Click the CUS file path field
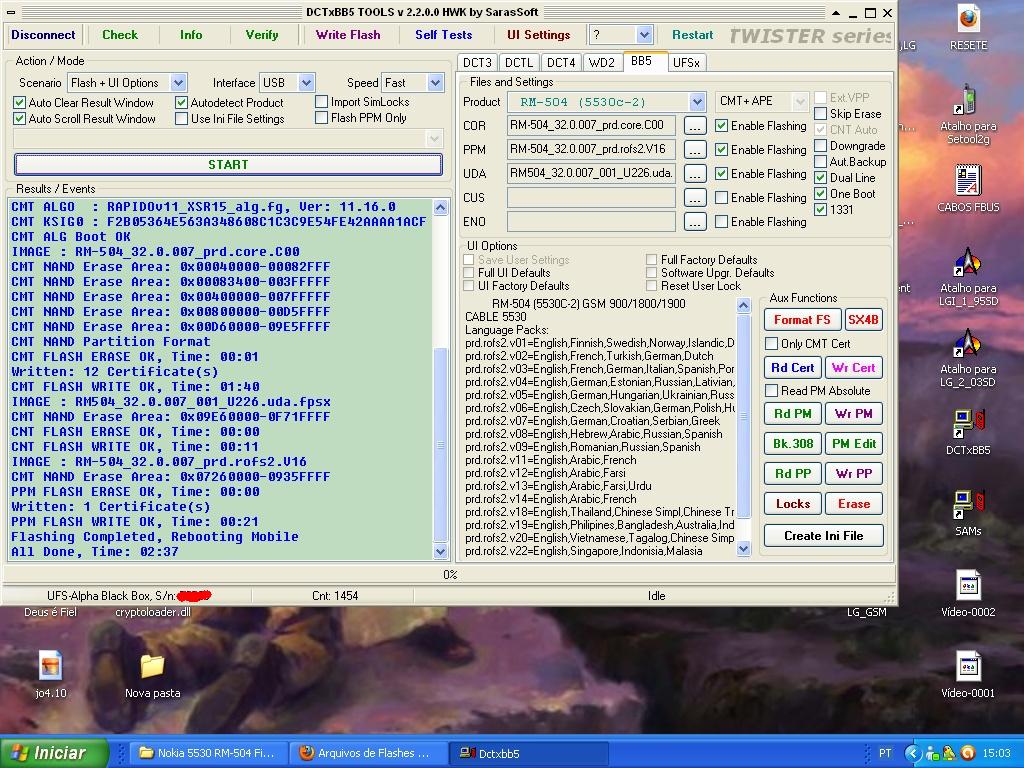The height and width of the screenshot is (768, 1024). pos(591,198)
